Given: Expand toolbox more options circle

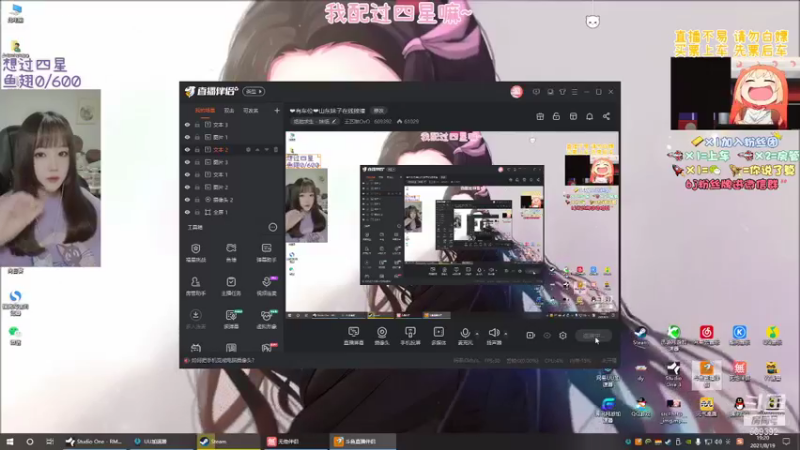Looking at the screenshot, I should click(273, 228).
